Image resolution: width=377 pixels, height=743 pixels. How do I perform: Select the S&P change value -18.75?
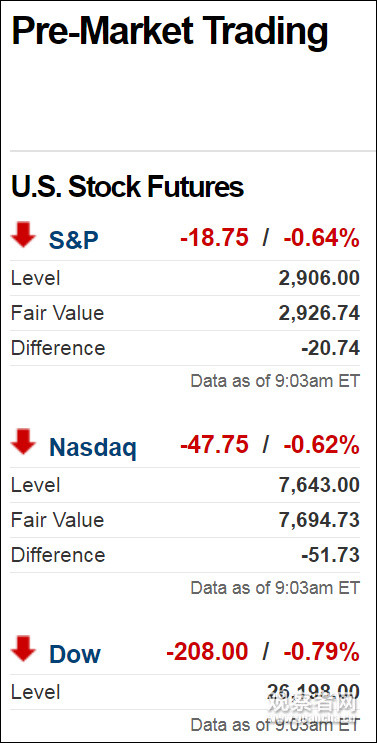(214, 237)
